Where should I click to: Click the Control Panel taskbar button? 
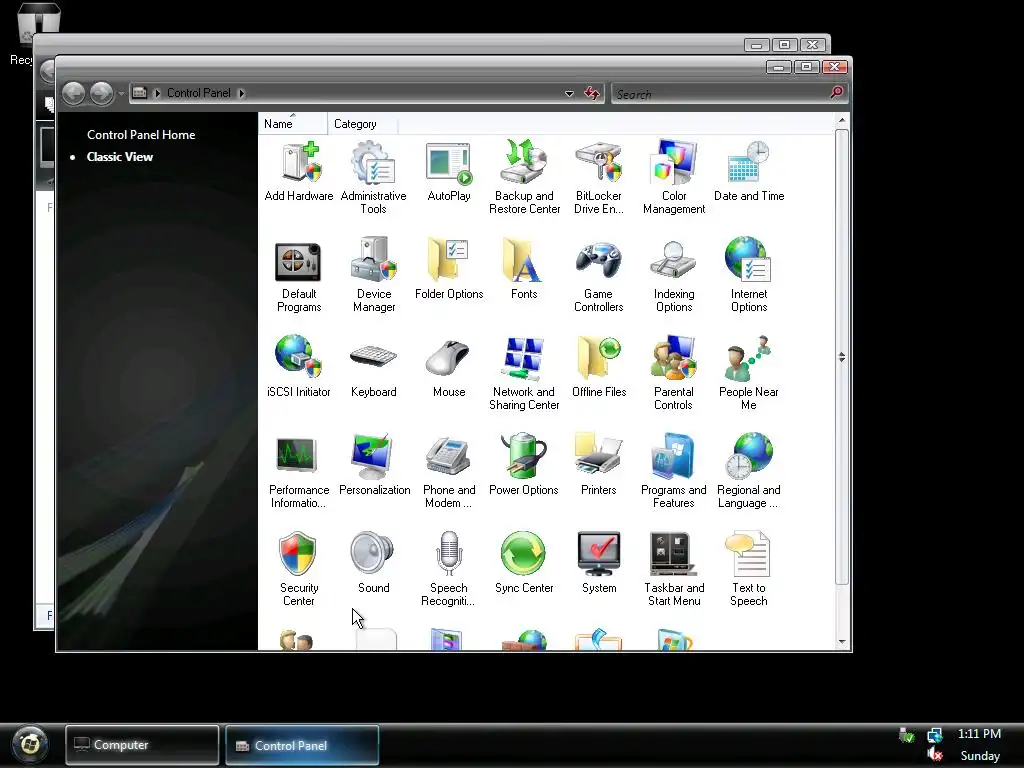302,744
